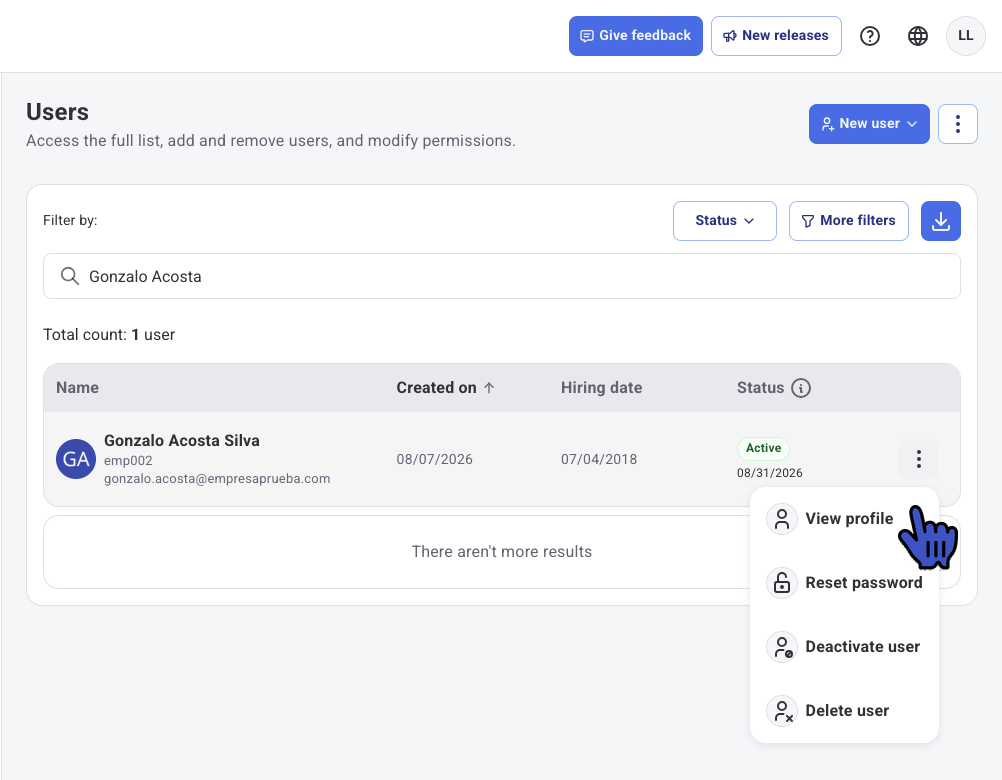The height and width of the screenshot is (780, 1002).
Task: Click the gonzalo.acosta@empresaprueba.com email
Action: pyautogui.click(x=217, y=478)
